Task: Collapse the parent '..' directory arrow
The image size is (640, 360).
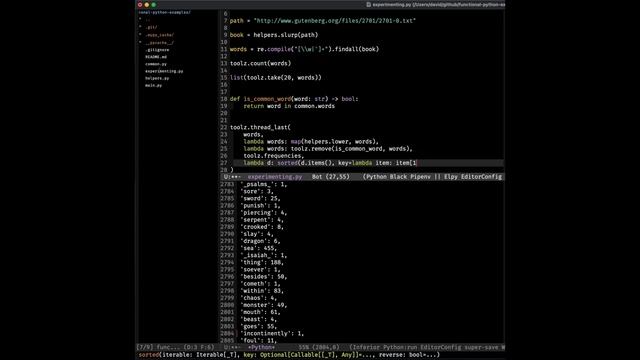Action: 140,19
